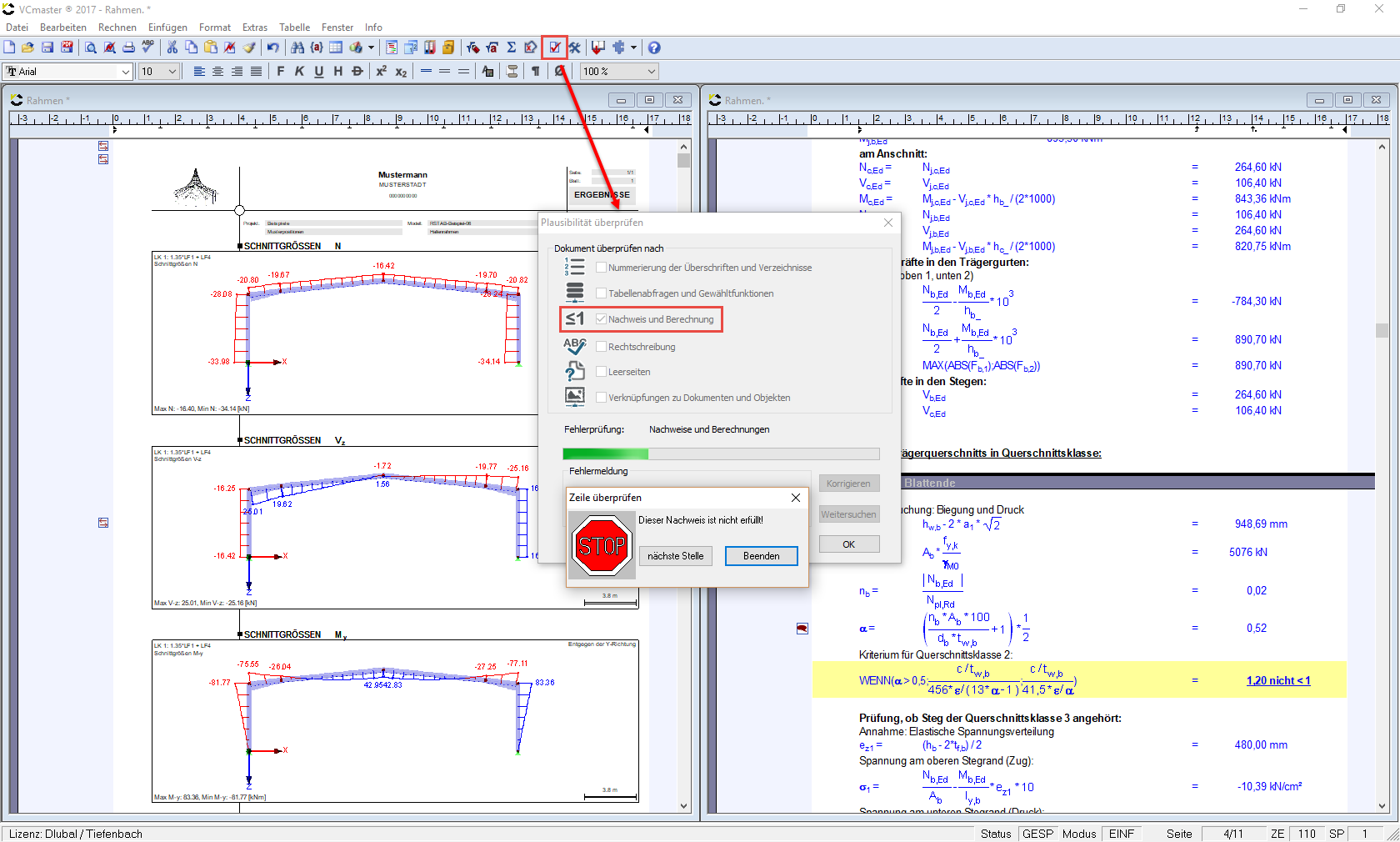The image size is (1400, 842).
Task: Open the Info menu
Action: pyautogui.click(x=373, y=28)
